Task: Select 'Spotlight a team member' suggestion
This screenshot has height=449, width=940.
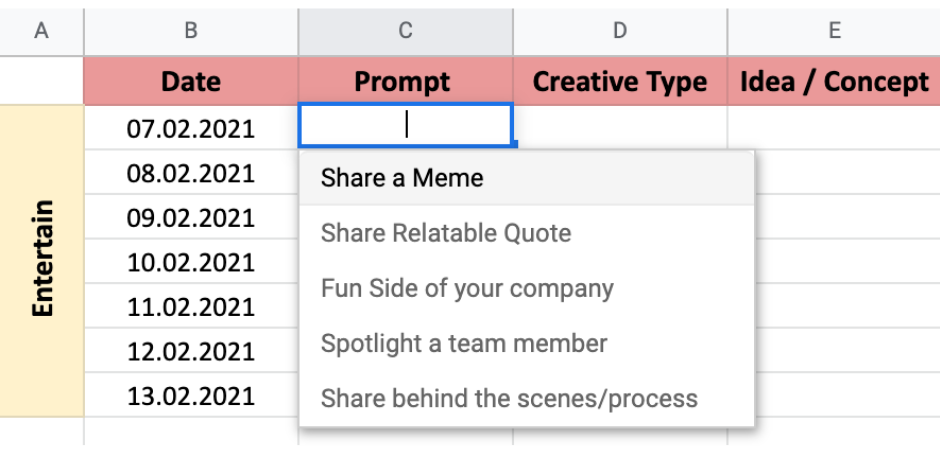Action: [526, 343]
